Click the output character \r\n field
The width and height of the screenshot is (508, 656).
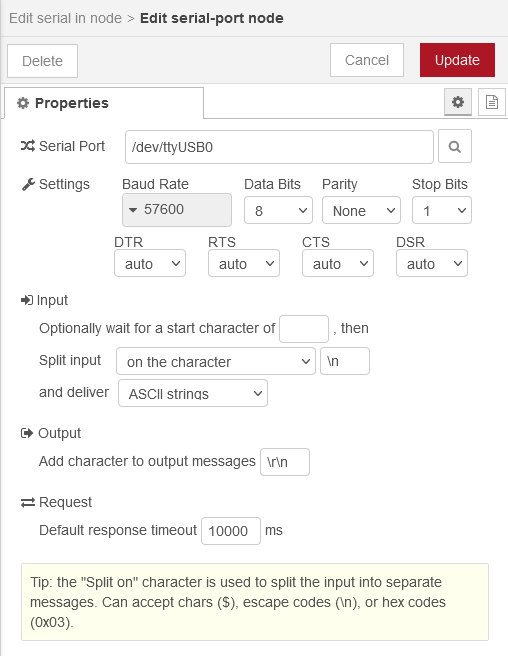(x=285, y=462)
